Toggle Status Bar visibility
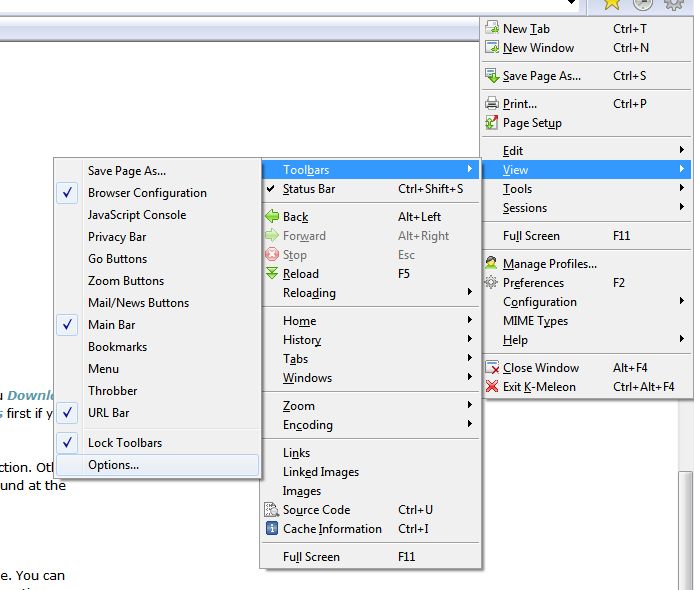The width and height of the screenshot is (694, 590). [x=370, y=189]
